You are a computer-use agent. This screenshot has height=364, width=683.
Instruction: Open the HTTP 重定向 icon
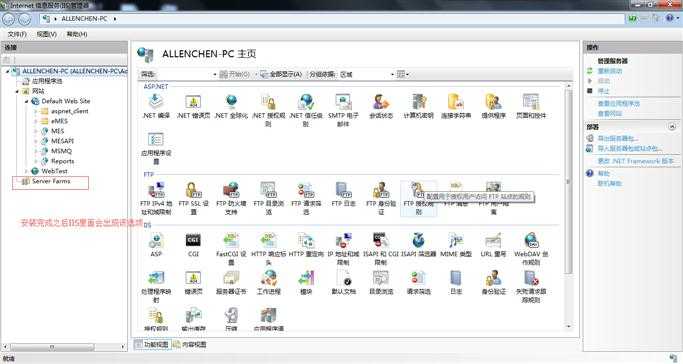[306, 240]
